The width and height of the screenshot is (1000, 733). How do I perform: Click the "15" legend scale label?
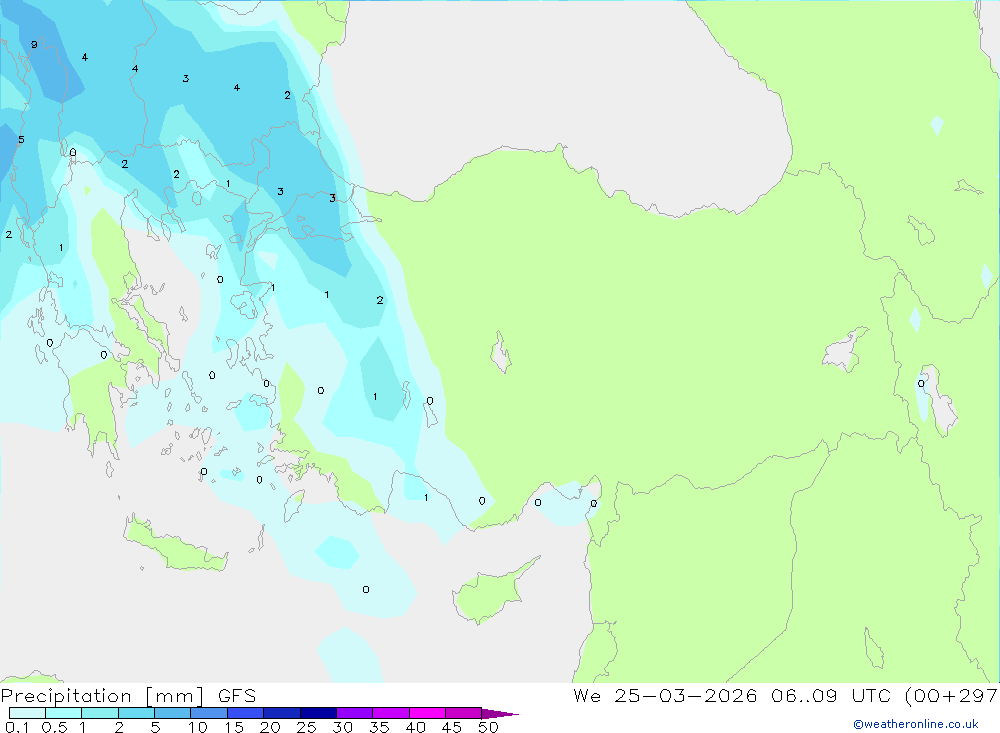[234, 727]
